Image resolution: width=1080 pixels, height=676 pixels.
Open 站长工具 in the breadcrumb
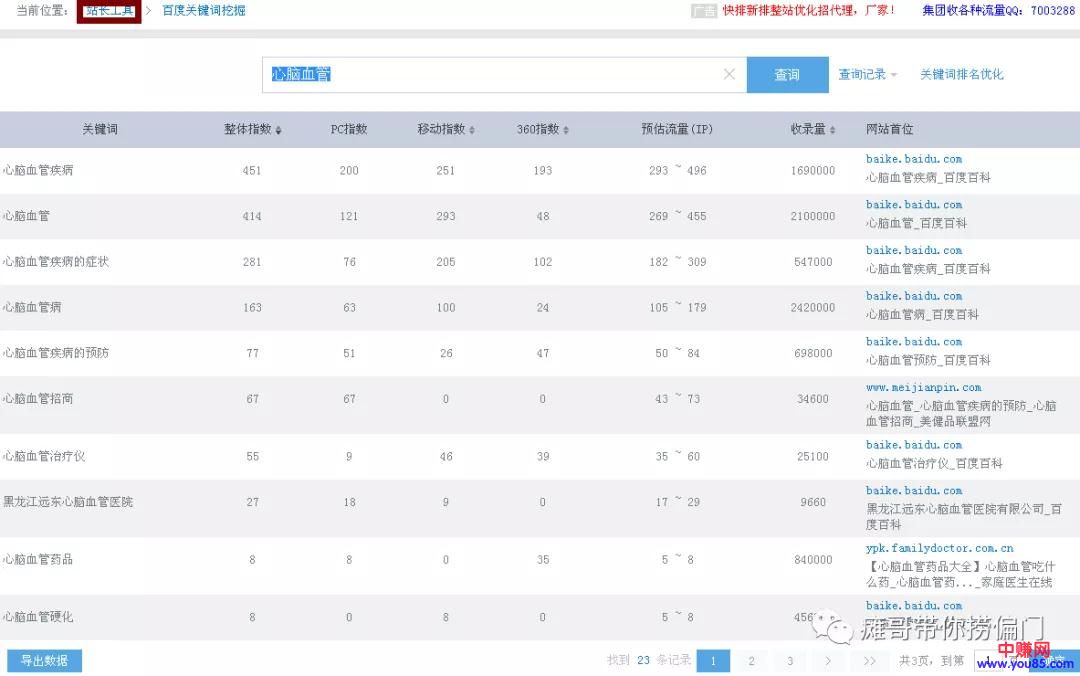pos(109,11)
